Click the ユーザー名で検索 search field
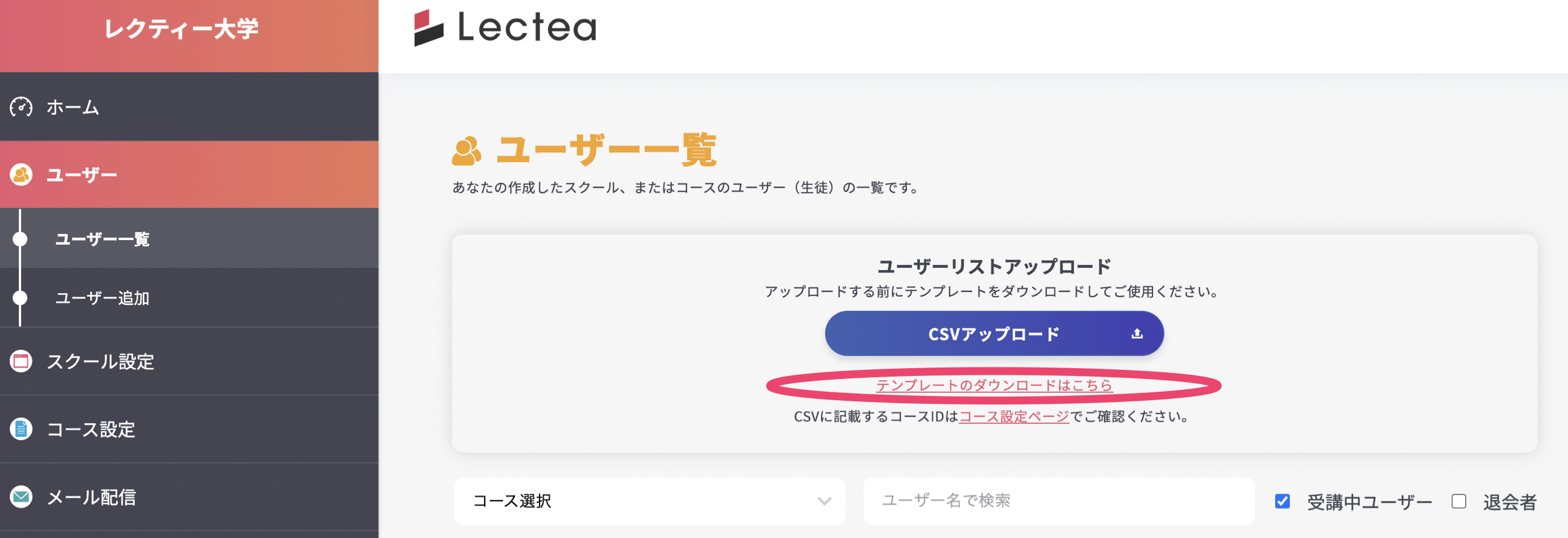The height and width of the screenshot is (538, 1568). pos(1058,501)
